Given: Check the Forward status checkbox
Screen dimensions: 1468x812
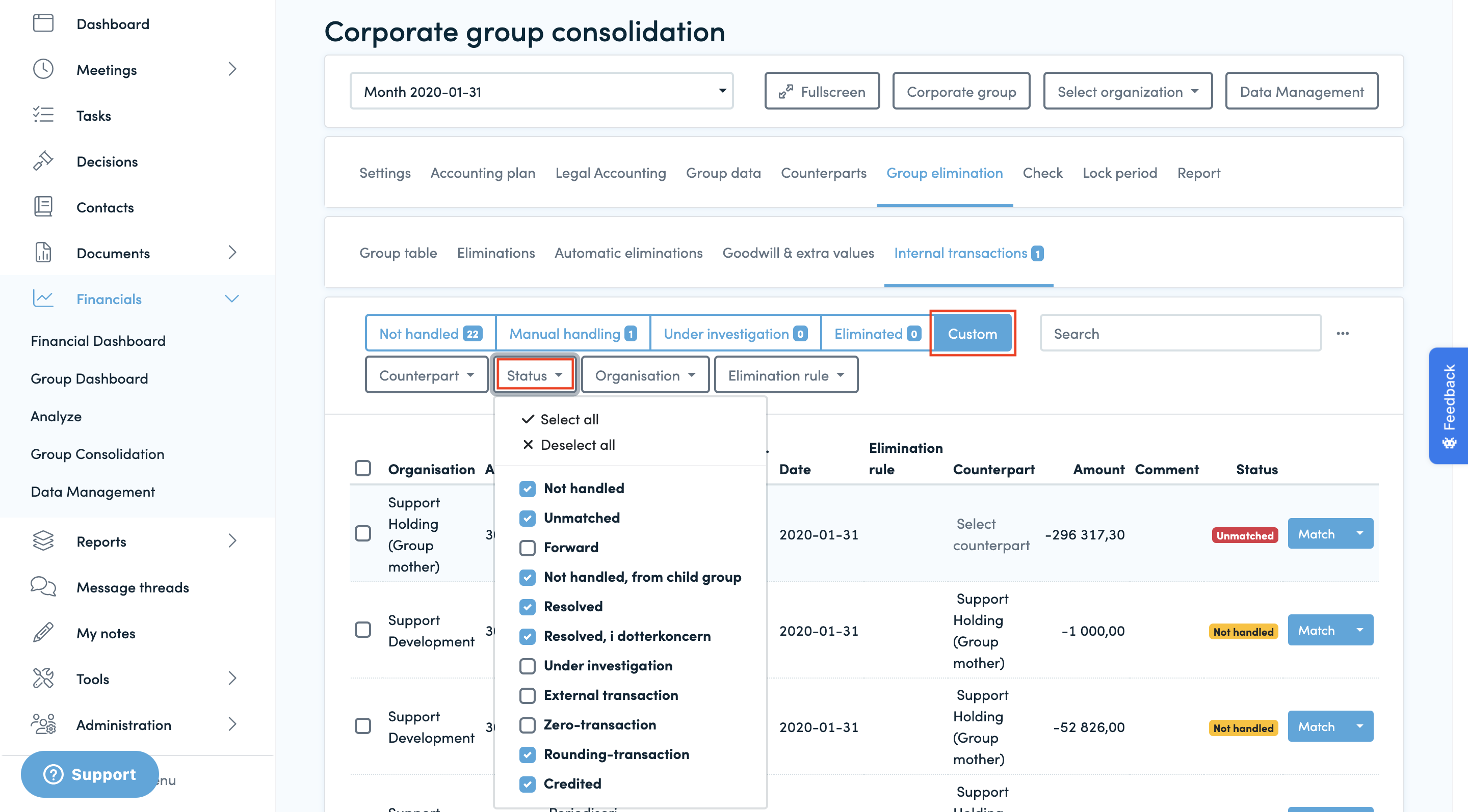Looking at the screenshot, I should pyautogui.click(x=528, y=548).
